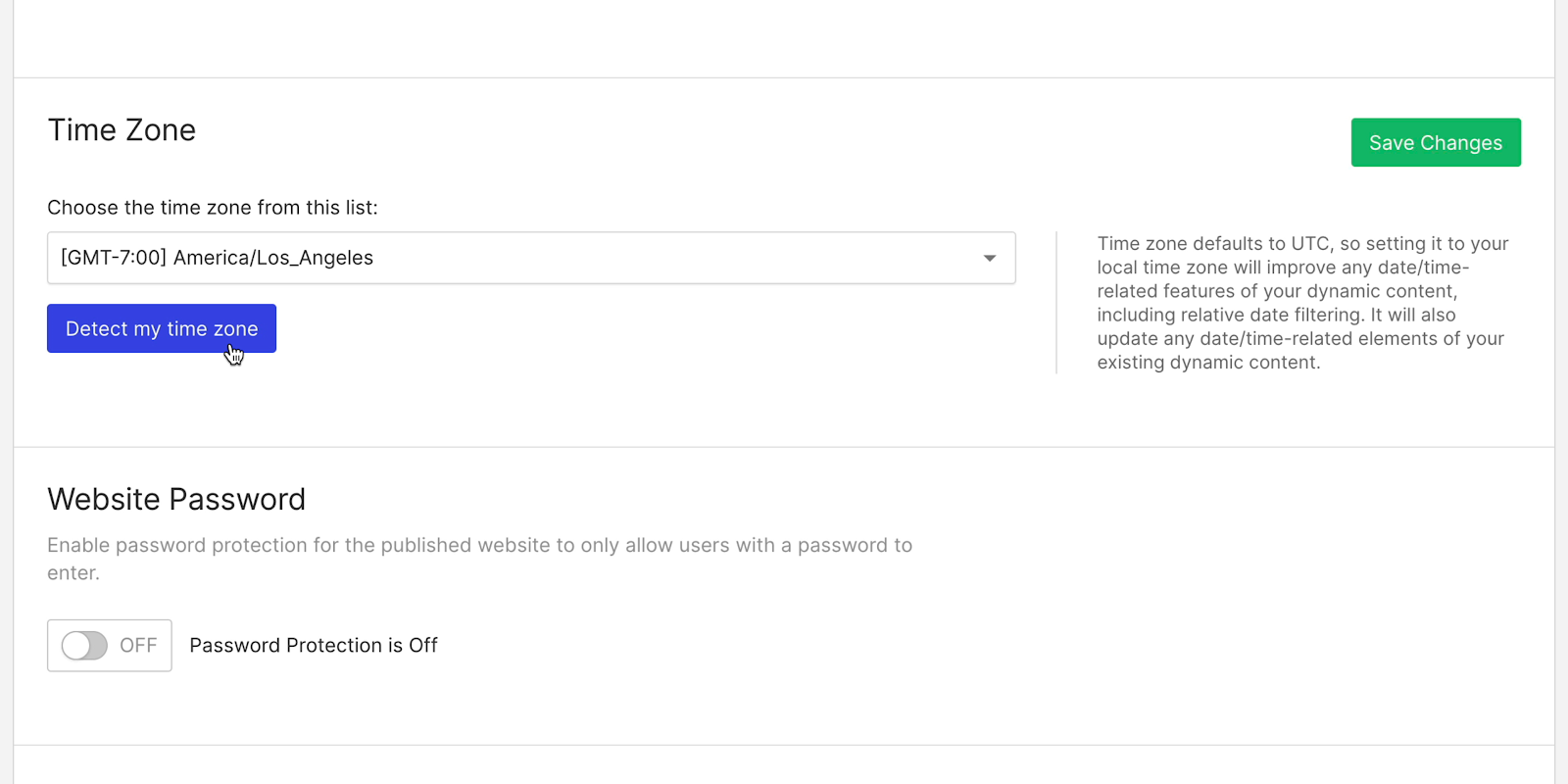Screen dimensions: 1568x784
Task: Click the caret icon in time zone select
Action: 990,259
